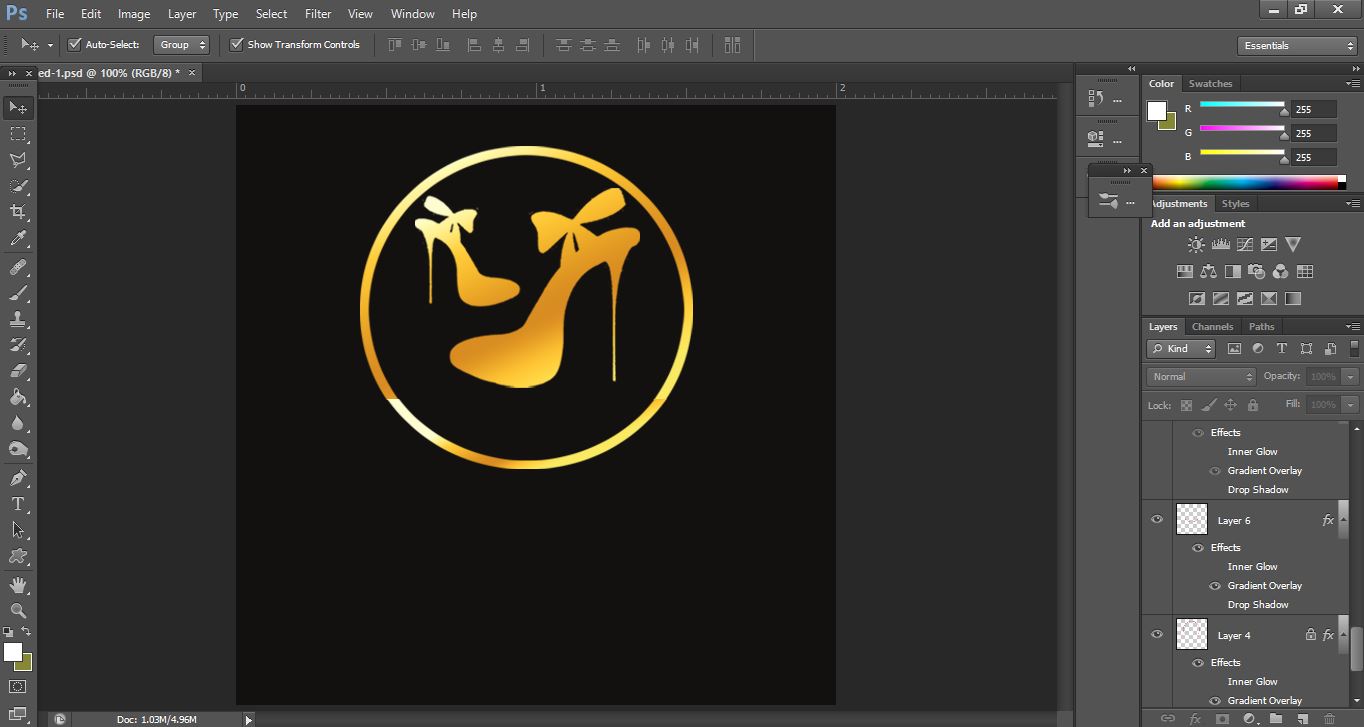Select the Path Selection tool

(x=18, y=530)
